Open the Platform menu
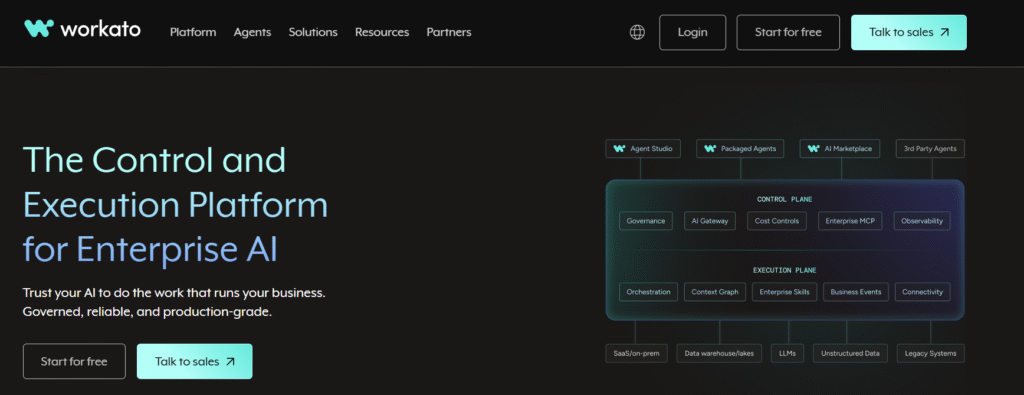The width and height of the screenshot is (1024, 395). pos(193,32)
